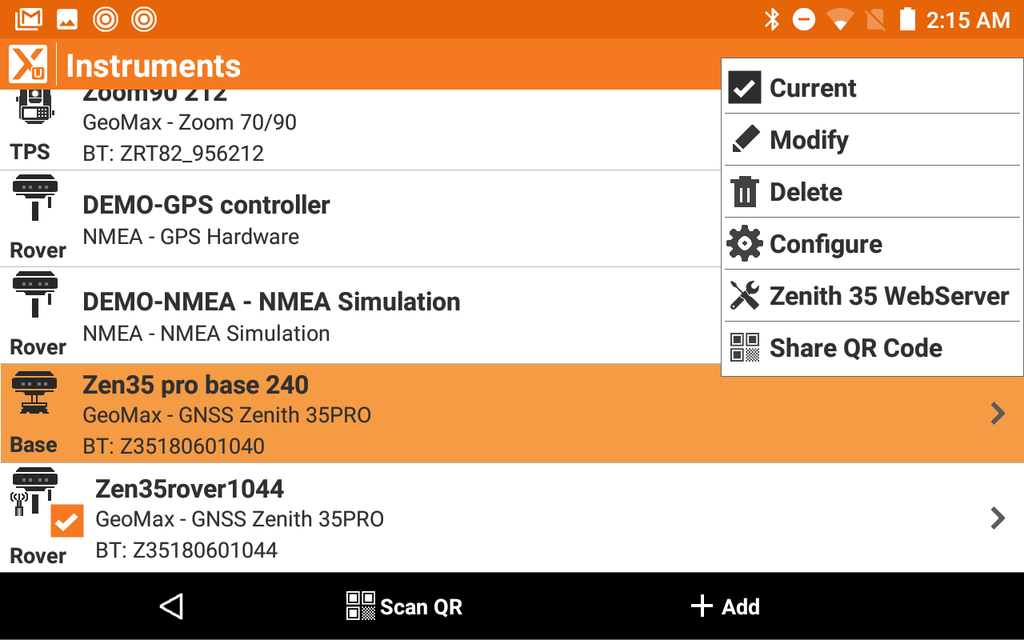Click the QR code icon next to Share QR Code
Screen dimensions: 1024x640
click(745, 347)
